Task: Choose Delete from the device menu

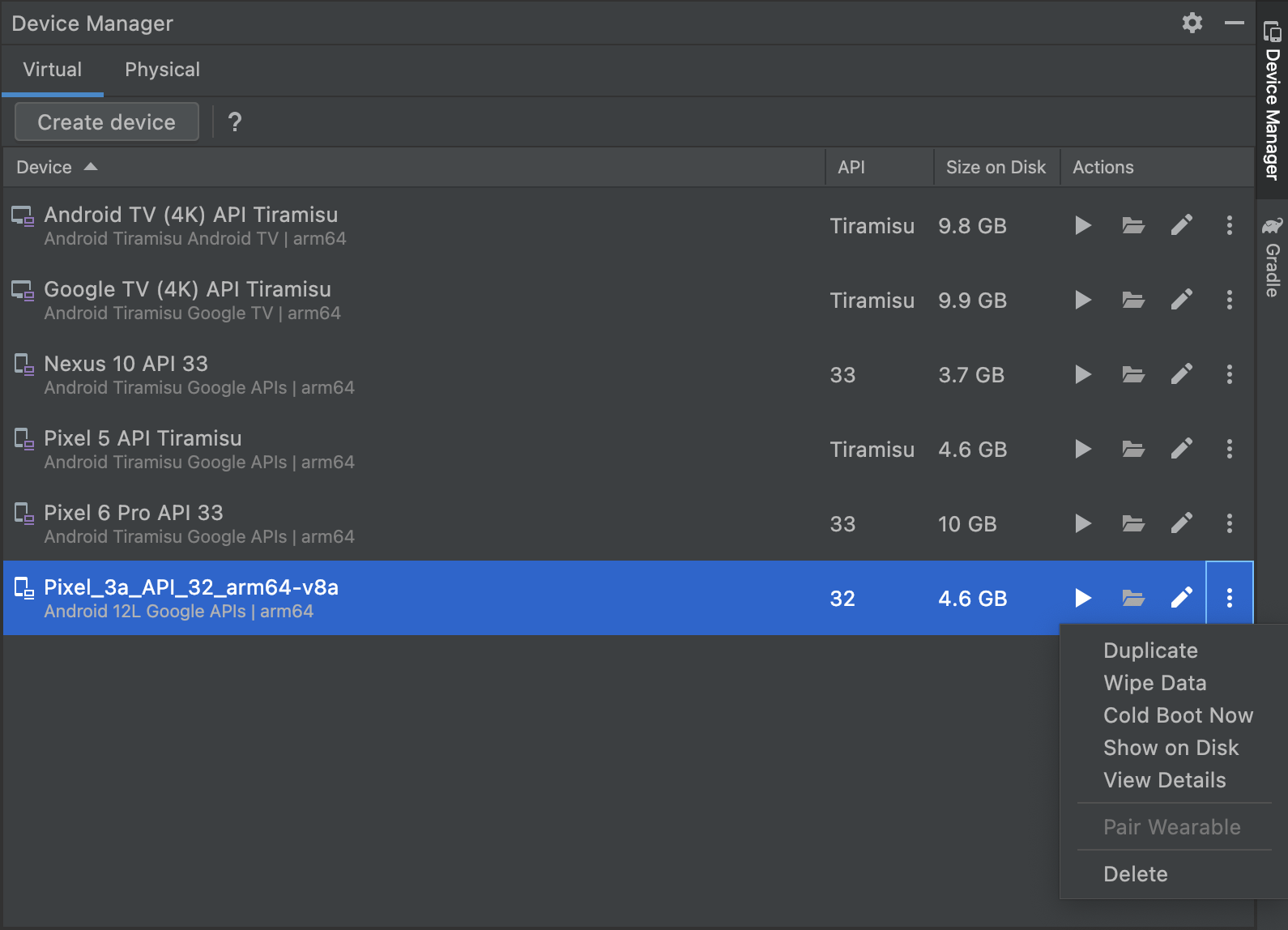Action: pos(1135,874)
